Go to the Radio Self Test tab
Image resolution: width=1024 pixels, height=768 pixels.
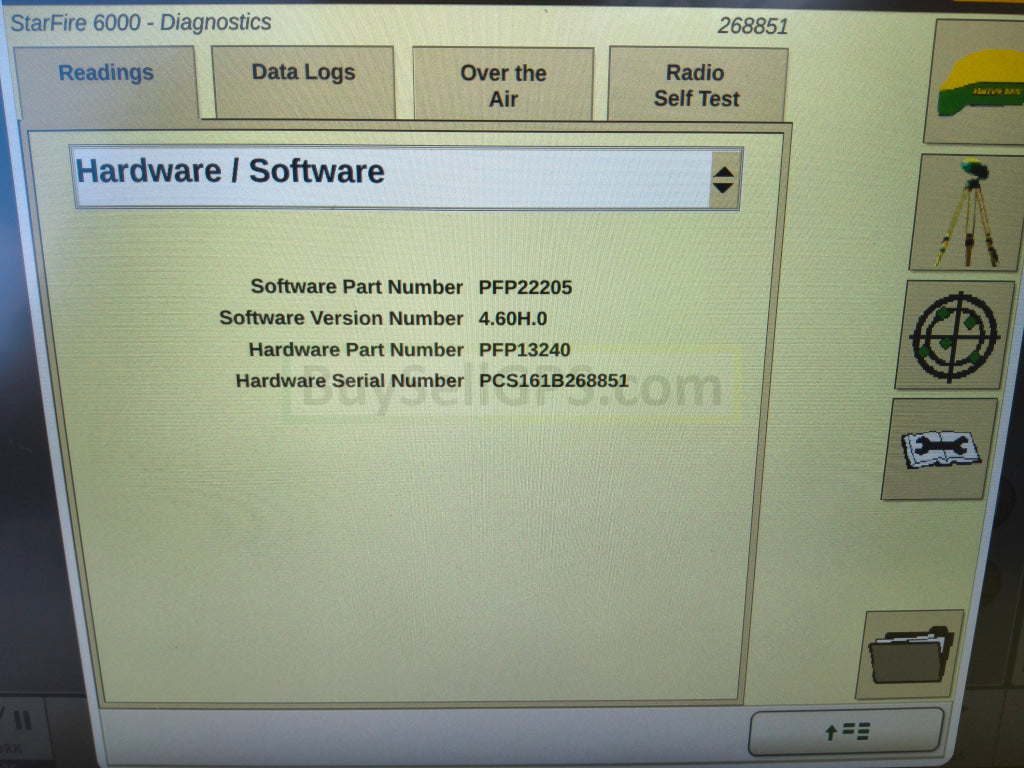click(696, 85)
